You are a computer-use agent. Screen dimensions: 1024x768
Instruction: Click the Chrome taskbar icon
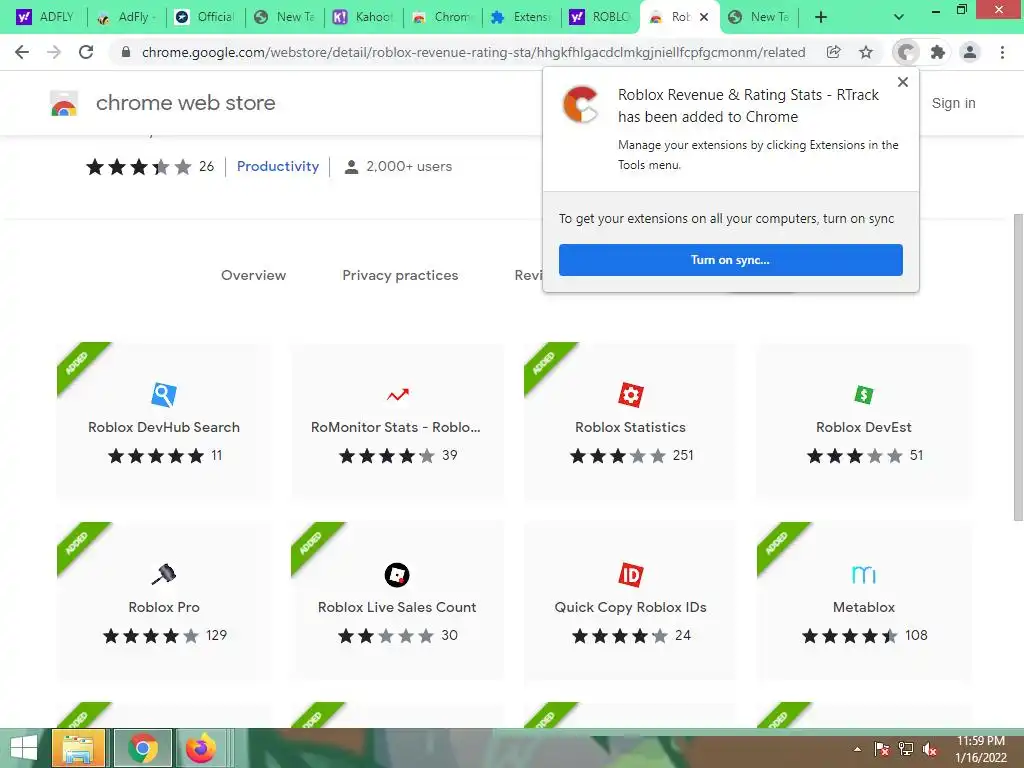coord(143,748)
